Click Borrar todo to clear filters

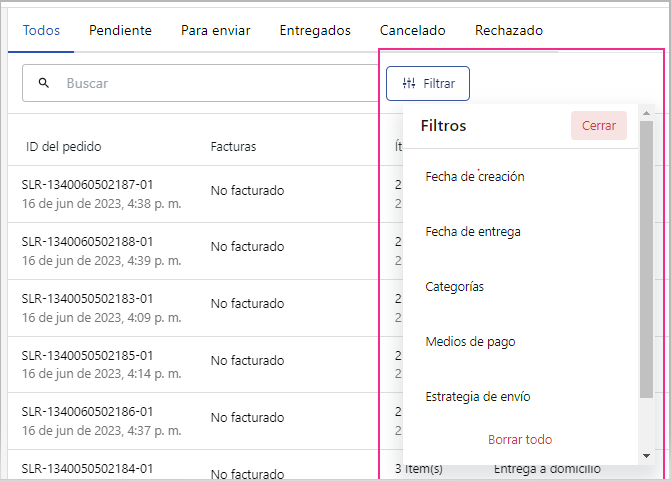click(519, 440)
